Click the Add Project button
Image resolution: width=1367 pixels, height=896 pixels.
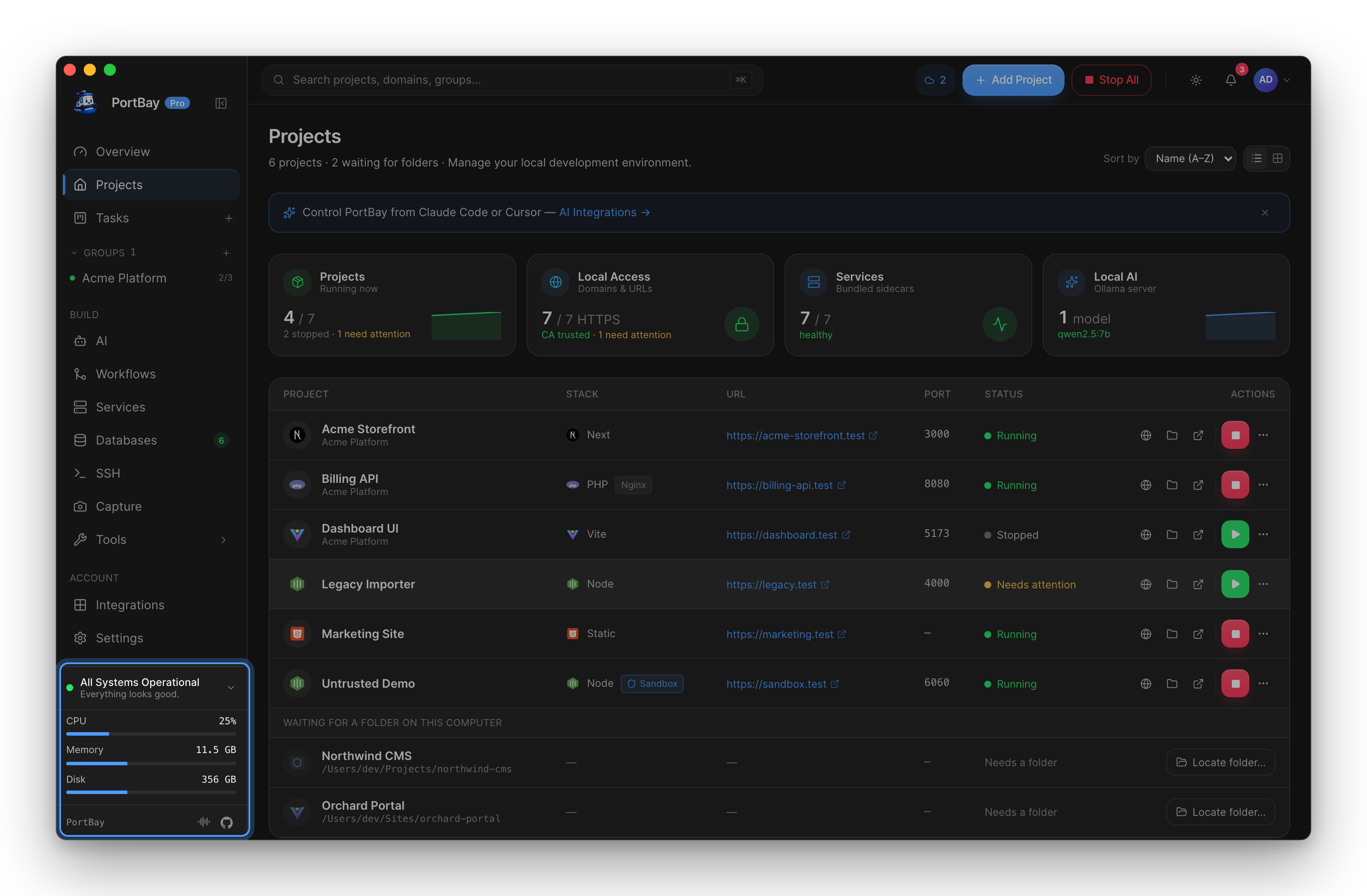click(x=1013, y=80)
